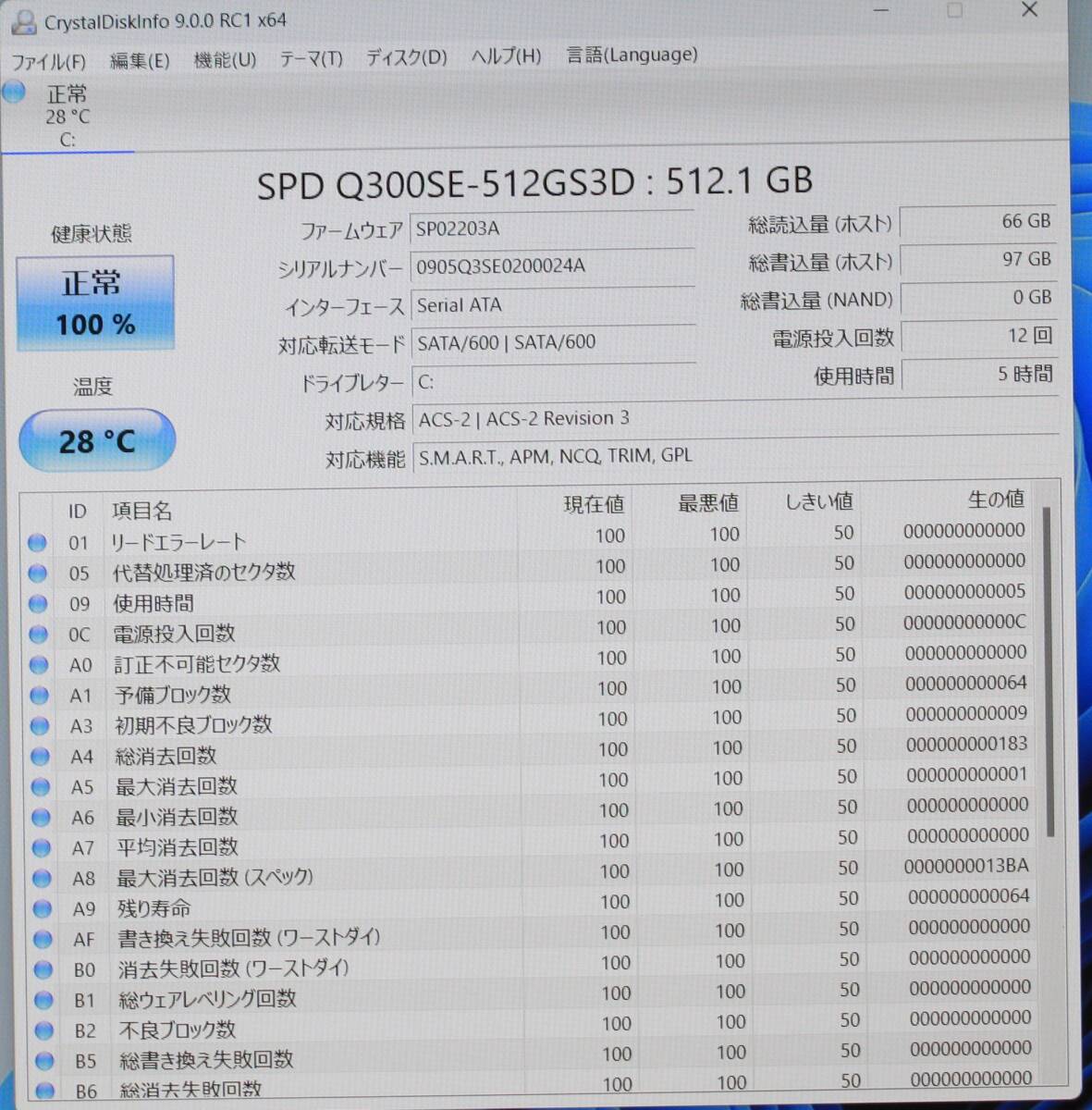The image size is (1092, 1110).
Task: Click the status dot for 総ウェアレベリング回数
Action: (42, 1000)
